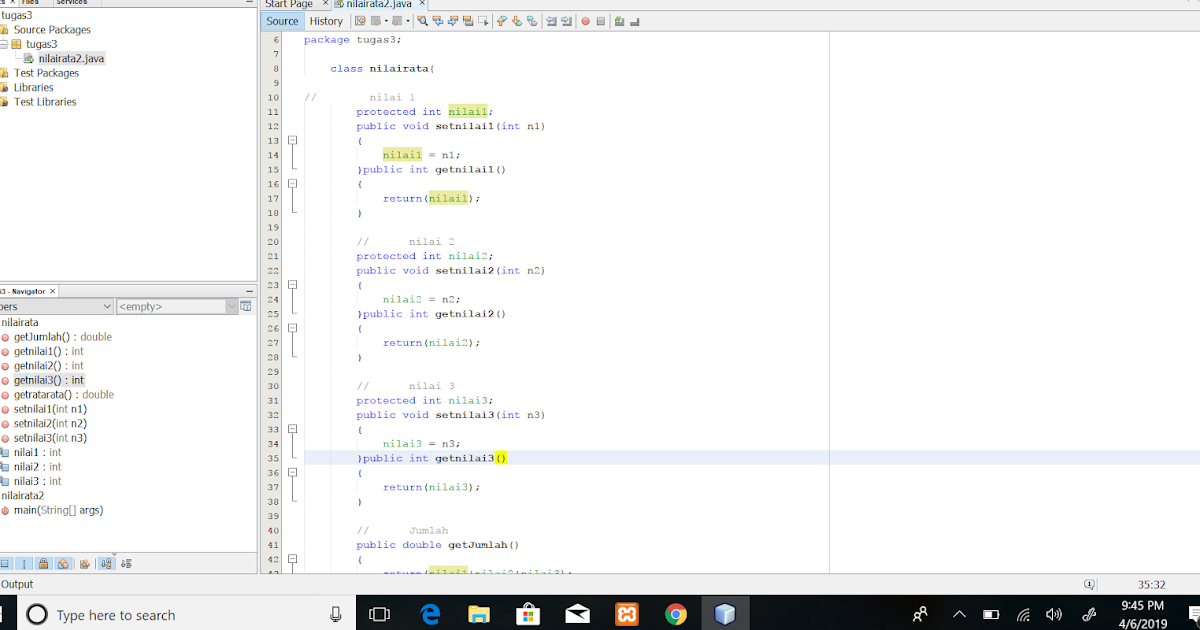Image resolution: width=1200 pixels, height=630 pixels.
Task: Switch to the History view
Action: coord(327,20)
